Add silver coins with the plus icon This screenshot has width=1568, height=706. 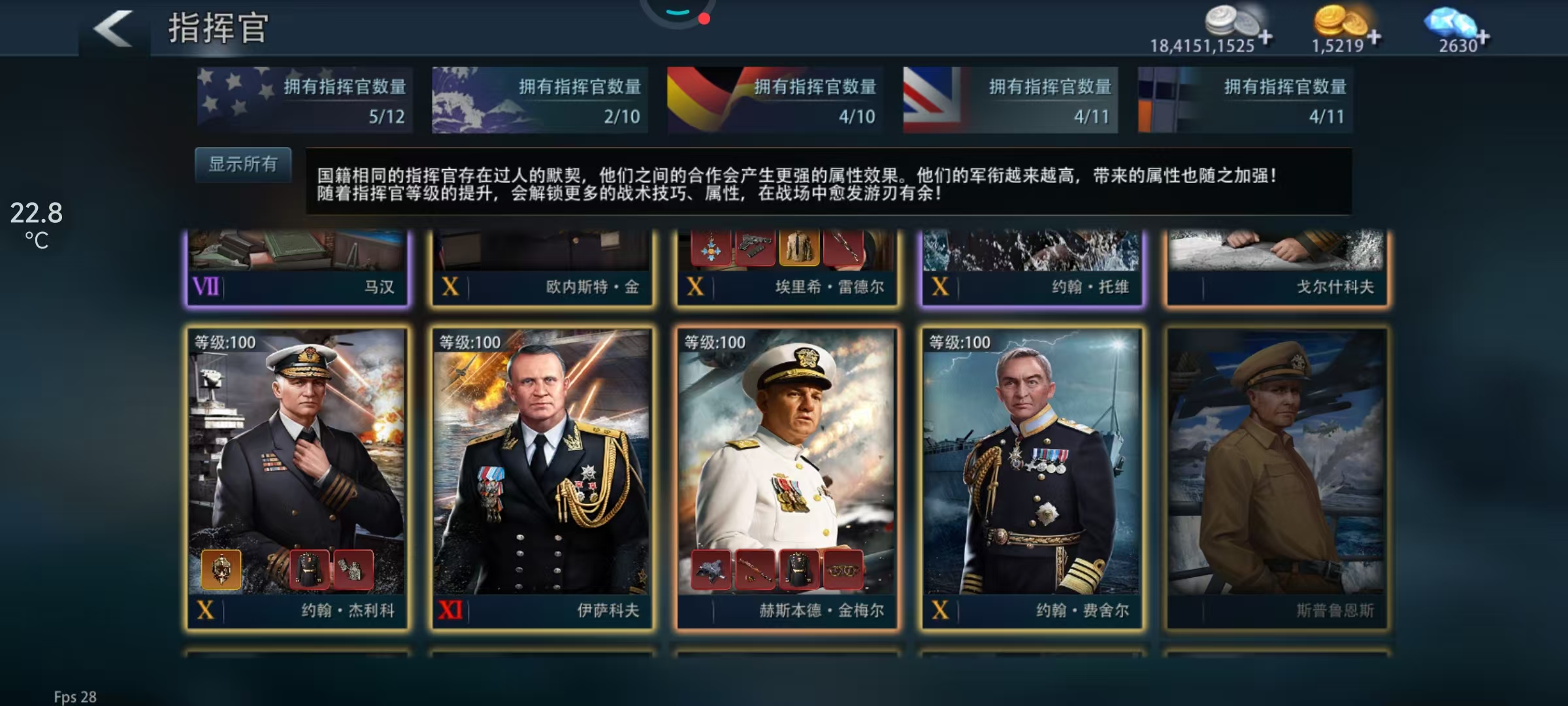click(x=1266, y=37)
